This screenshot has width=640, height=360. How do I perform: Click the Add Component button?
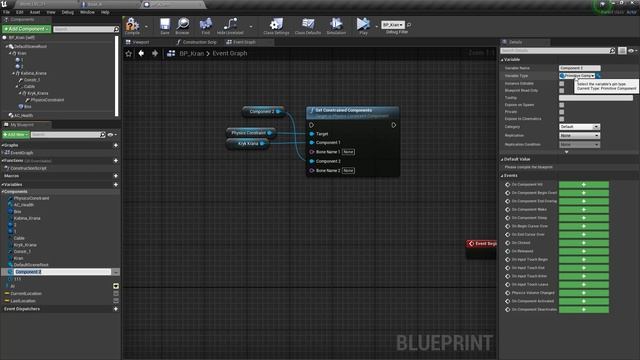click(27, 29)
